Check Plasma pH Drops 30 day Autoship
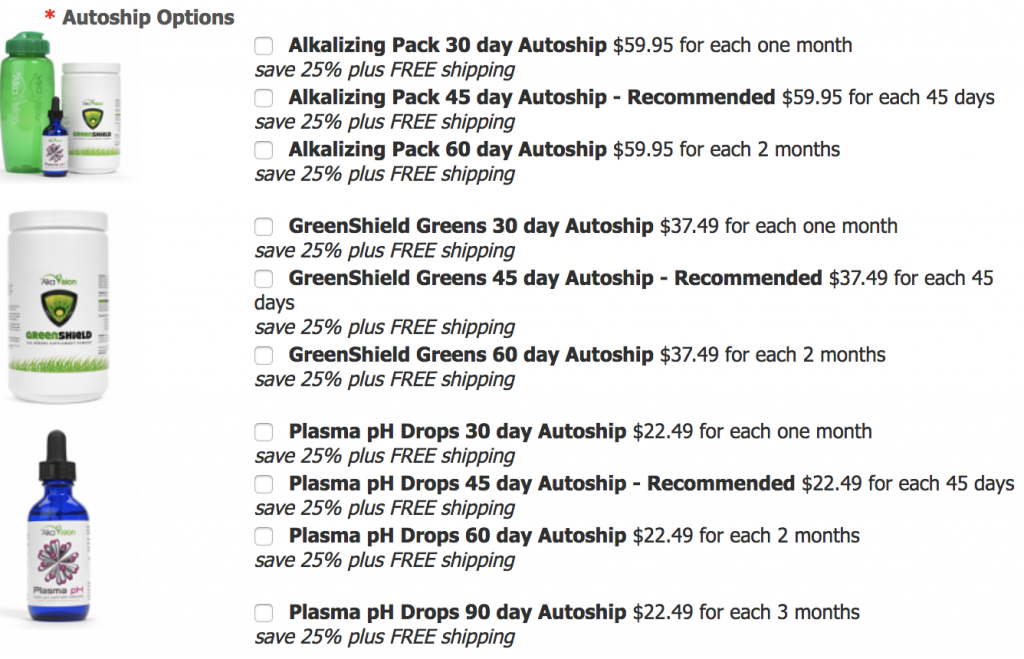This screenshot has height=659, width=1024. (x=263, y=433)
